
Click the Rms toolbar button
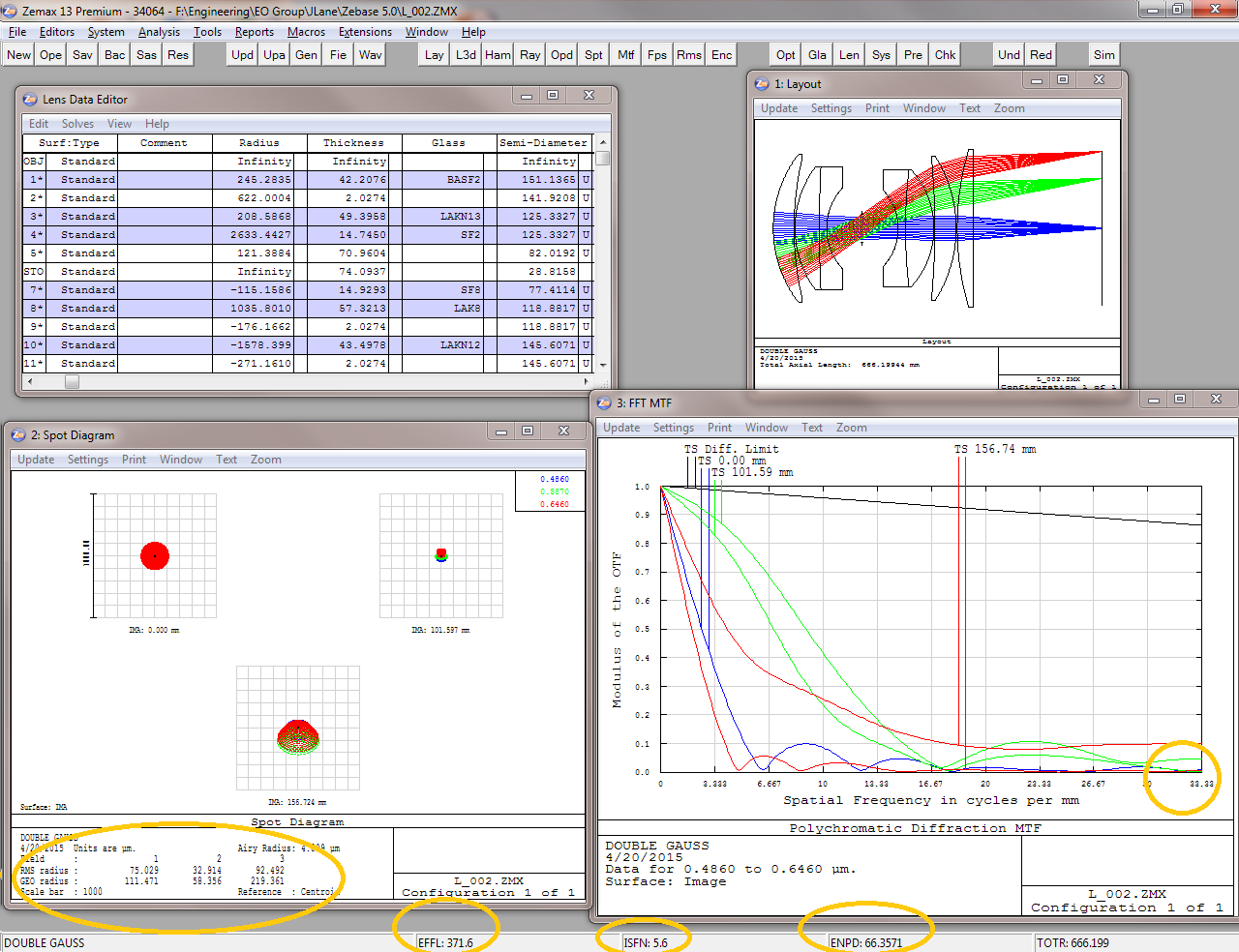689,55
